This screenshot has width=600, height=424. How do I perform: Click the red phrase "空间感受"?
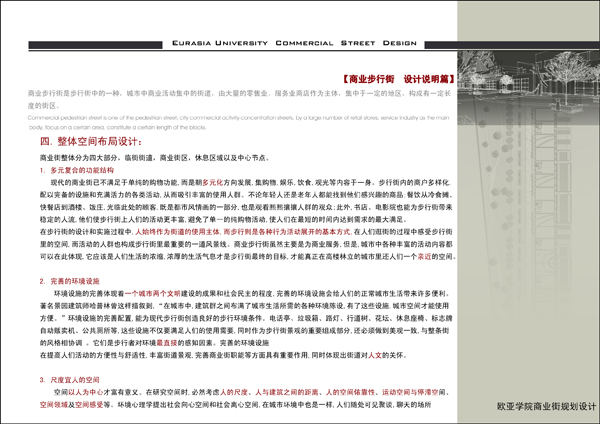89,404
